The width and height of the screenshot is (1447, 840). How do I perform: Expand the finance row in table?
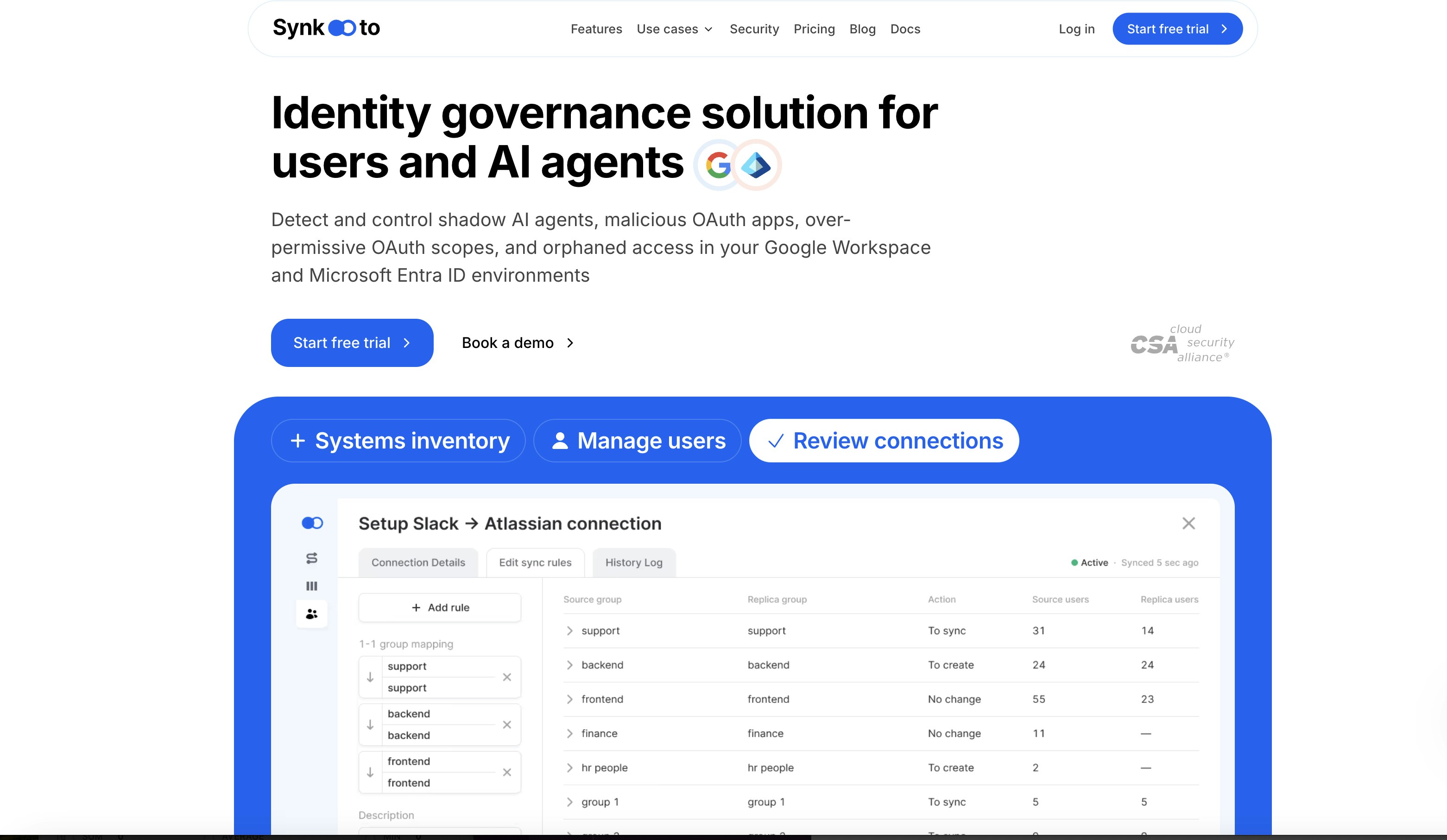click(x=569, y=734)
